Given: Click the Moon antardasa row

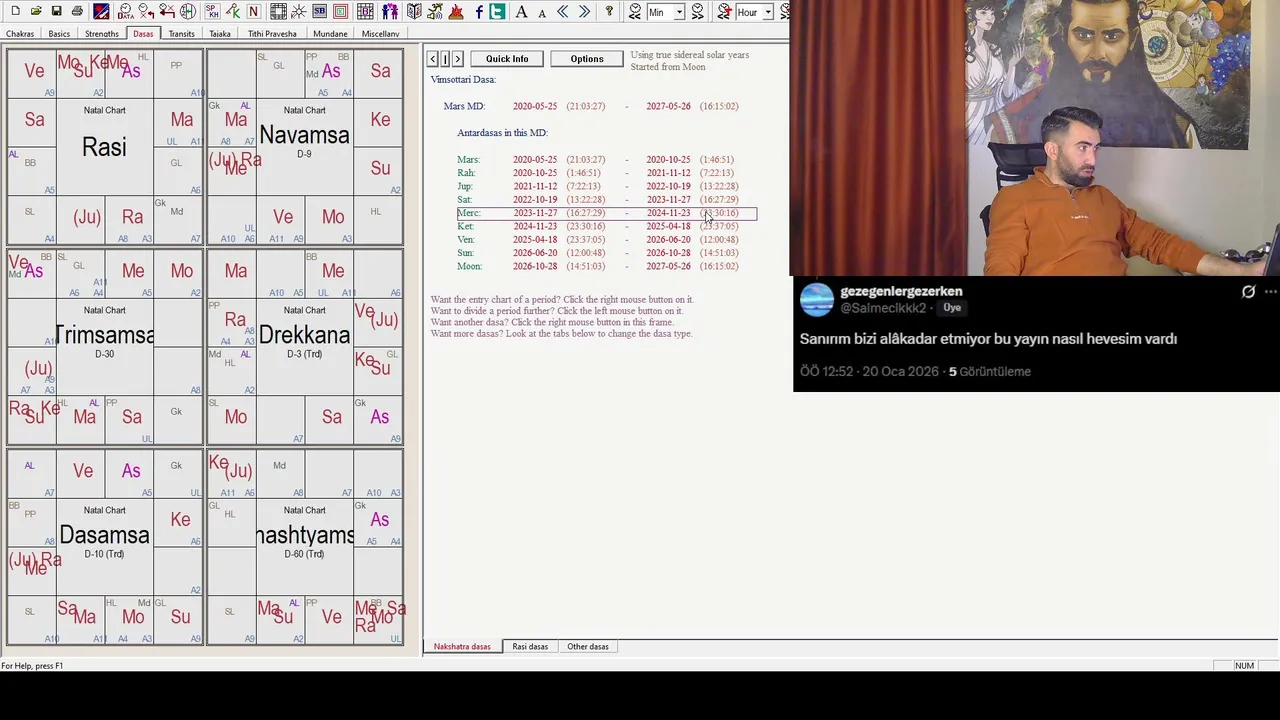Looking at the screenshot, I should pos(596,266).
